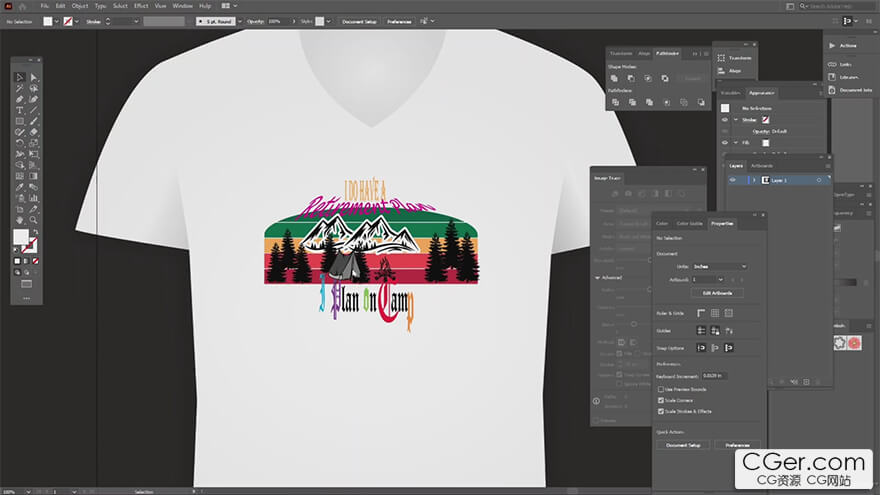This screenshot has width=880, height=495.
Task: Click the show grid icon in Properties
Action: 715,313
